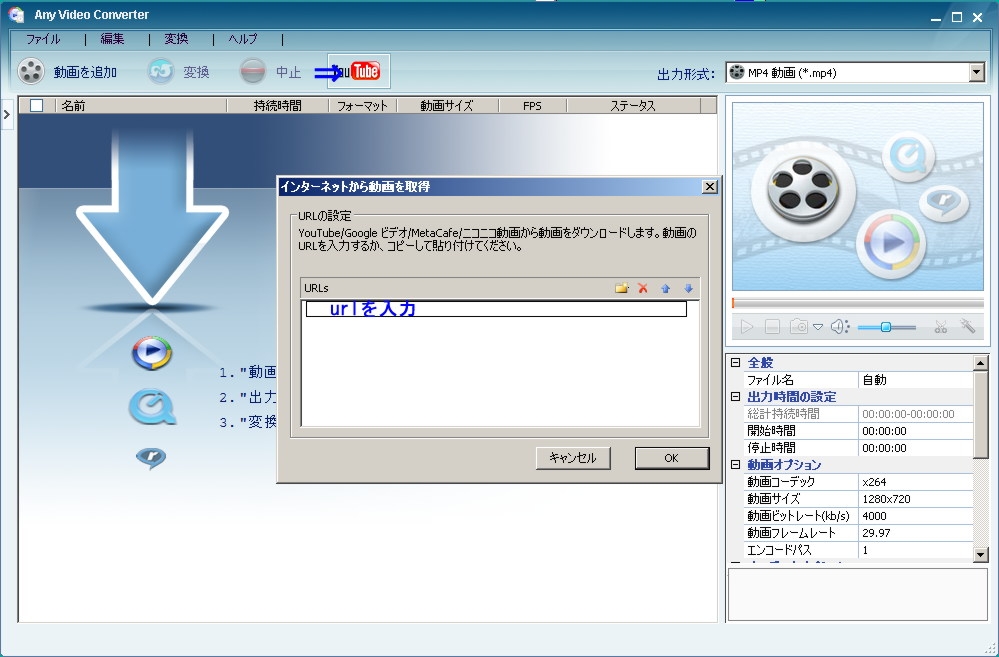The image size is (999, 657).
Task: Open snapshot options dropdown arrow
Action: coord(818,327)
